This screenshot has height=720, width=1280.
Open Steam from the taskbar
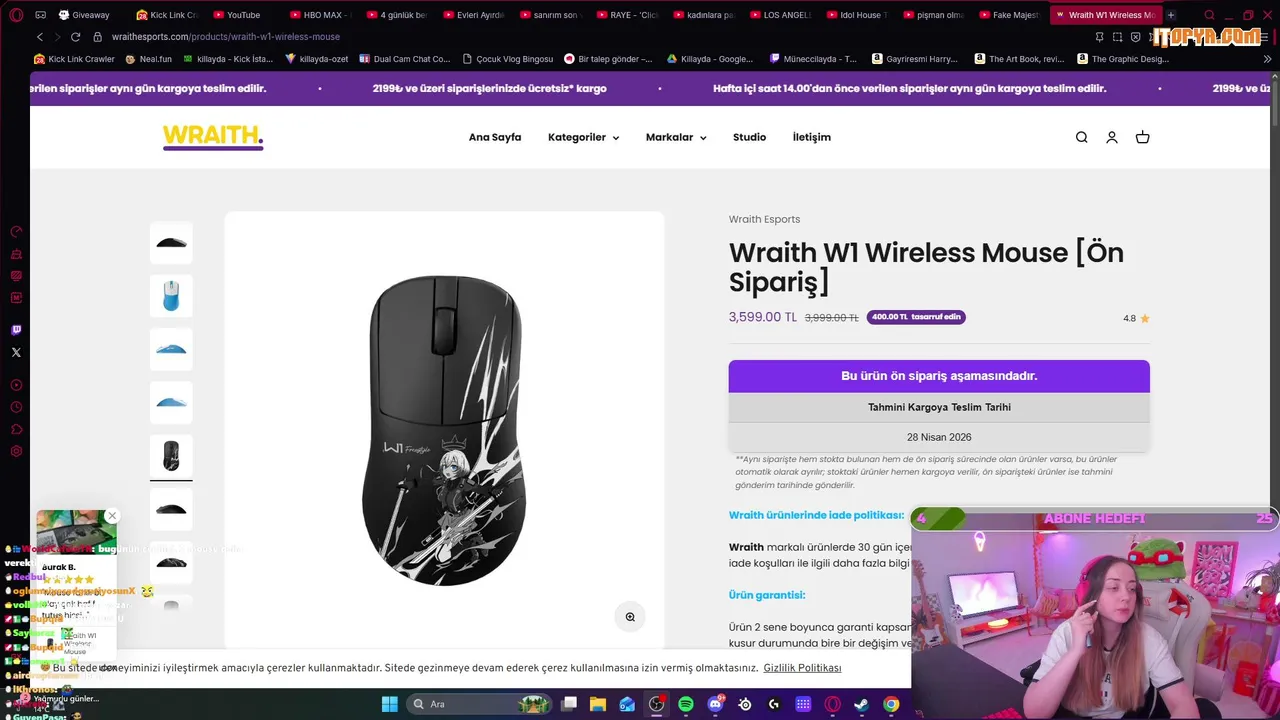coord(862,704)
